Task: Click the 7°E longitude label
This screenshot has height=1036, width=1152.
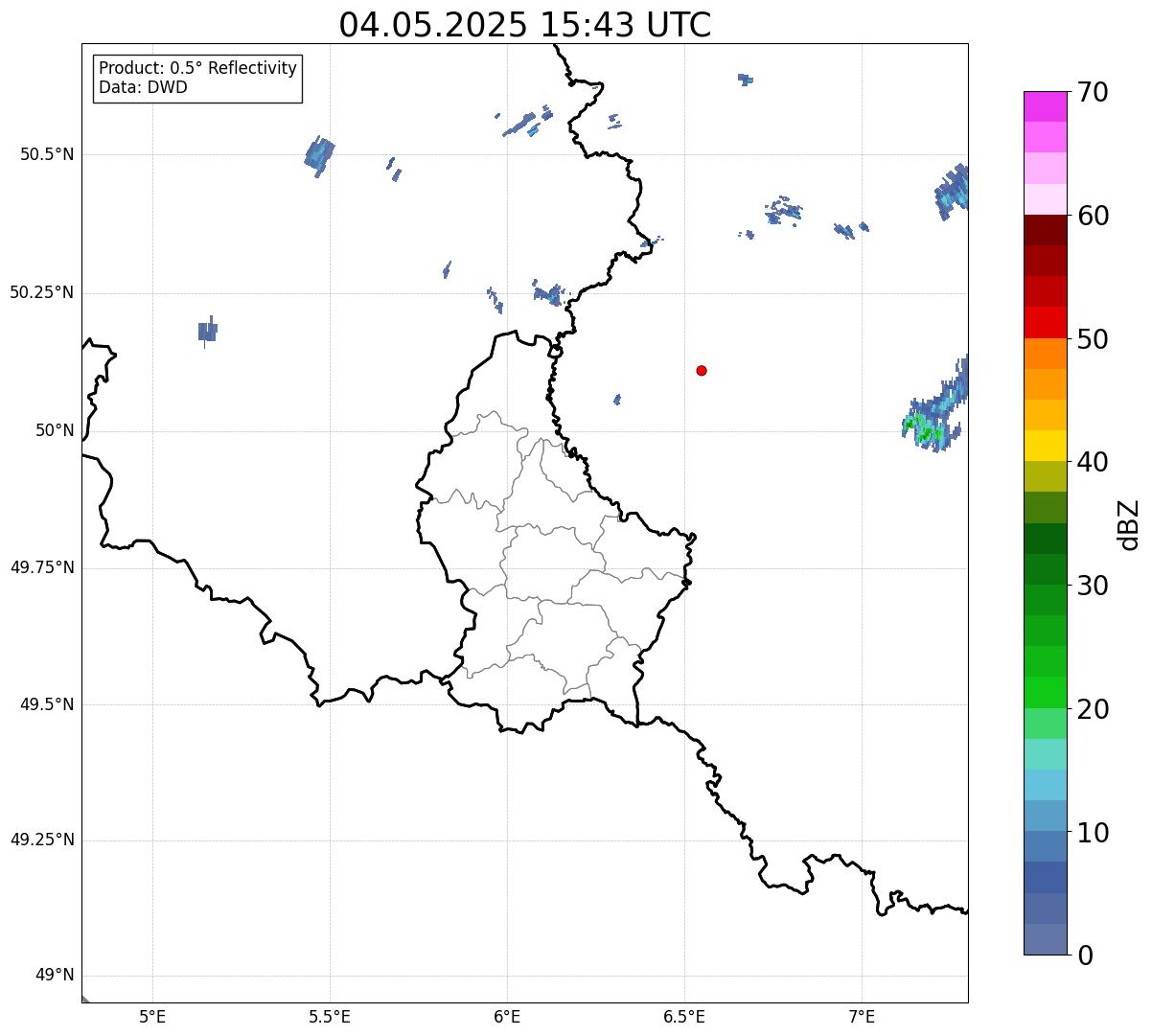Action: click(x=862, y=1016)
